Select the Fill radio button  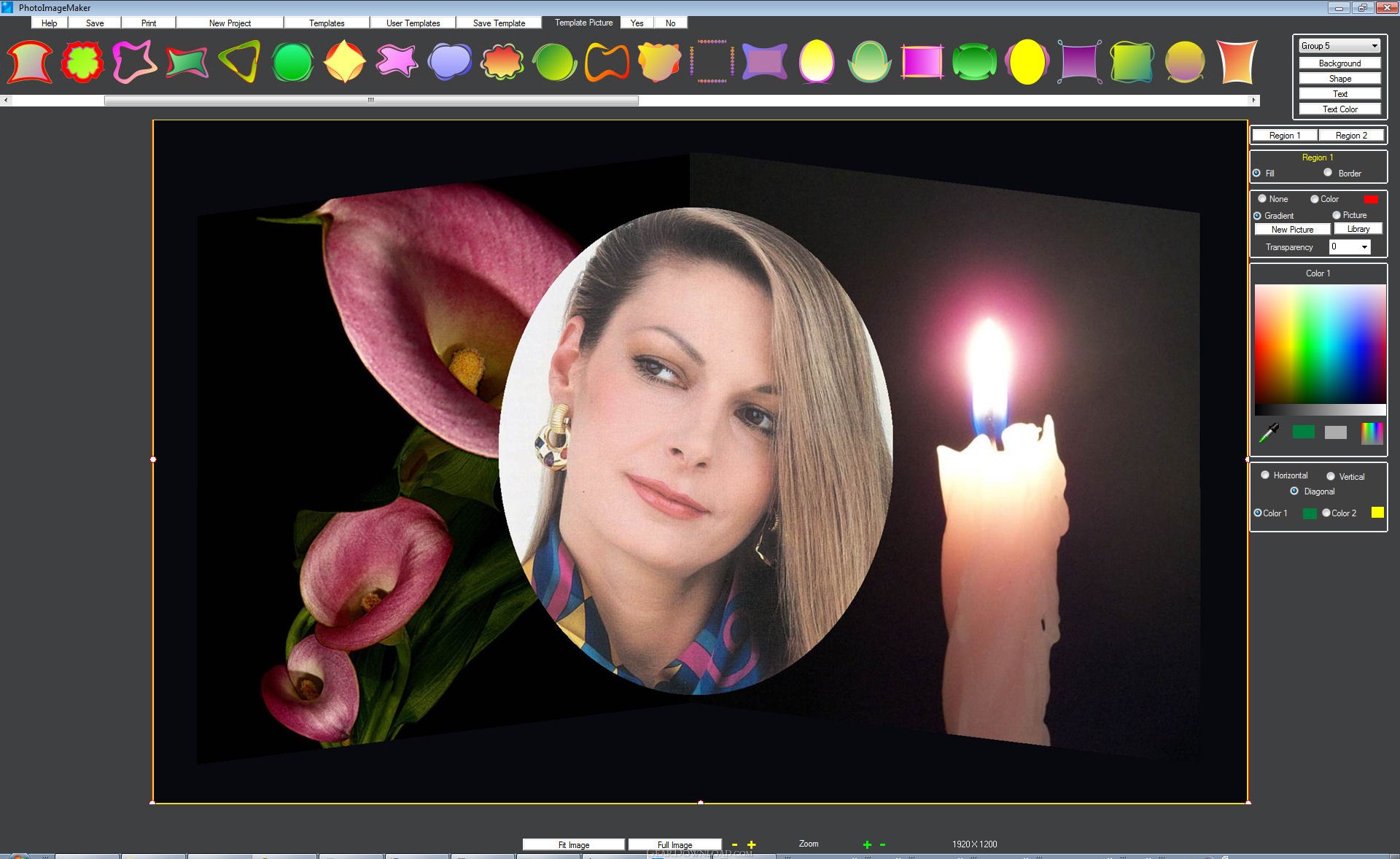click(1256, 173)
